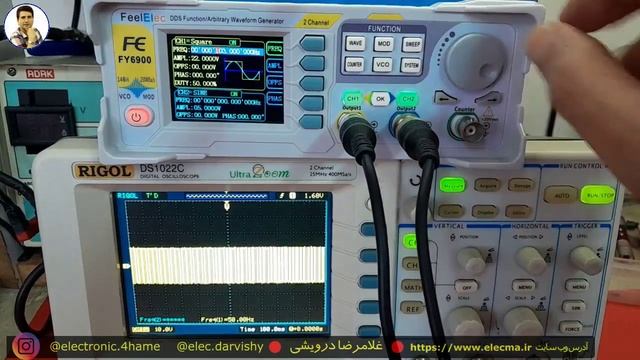640x360 pixels.
Task: Toggle the lit CH1 button on the oscilloscope
Action: [410, 242]
